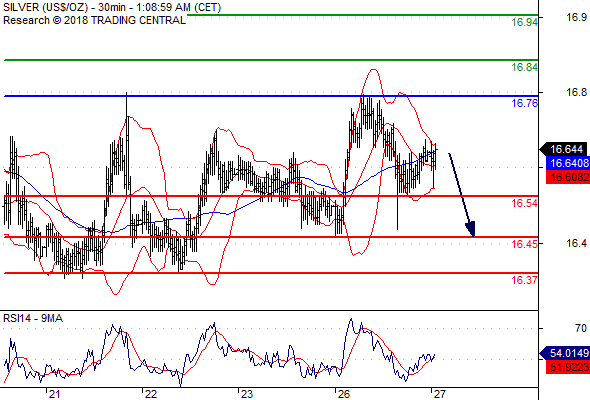Select the blue 16.76 pivot label
The width and height of the screenshot is (590, 400).
(525, 103)
